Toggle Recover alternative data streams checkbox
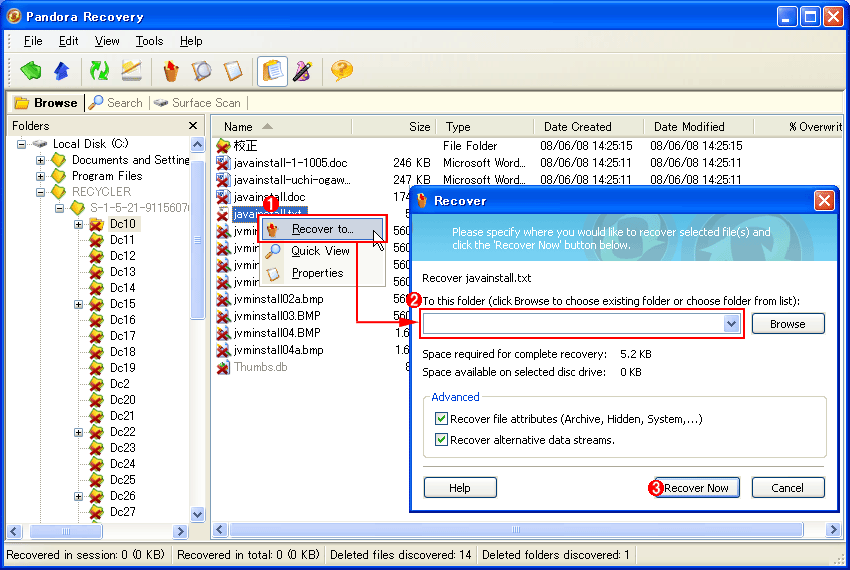Screen dimensions: 850x570 click(441, 440)
